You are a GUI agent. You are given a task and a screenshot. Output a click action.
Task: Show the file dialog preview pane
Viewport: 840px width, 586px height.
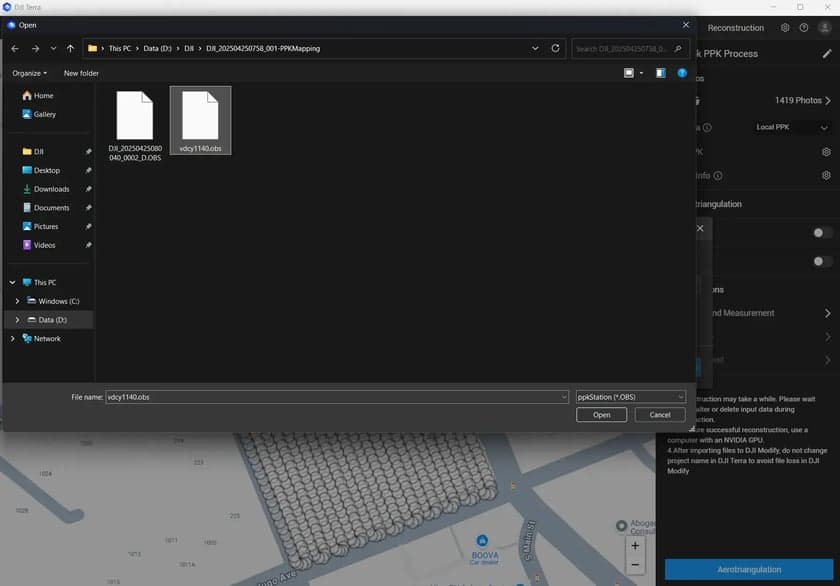point(660,73)
